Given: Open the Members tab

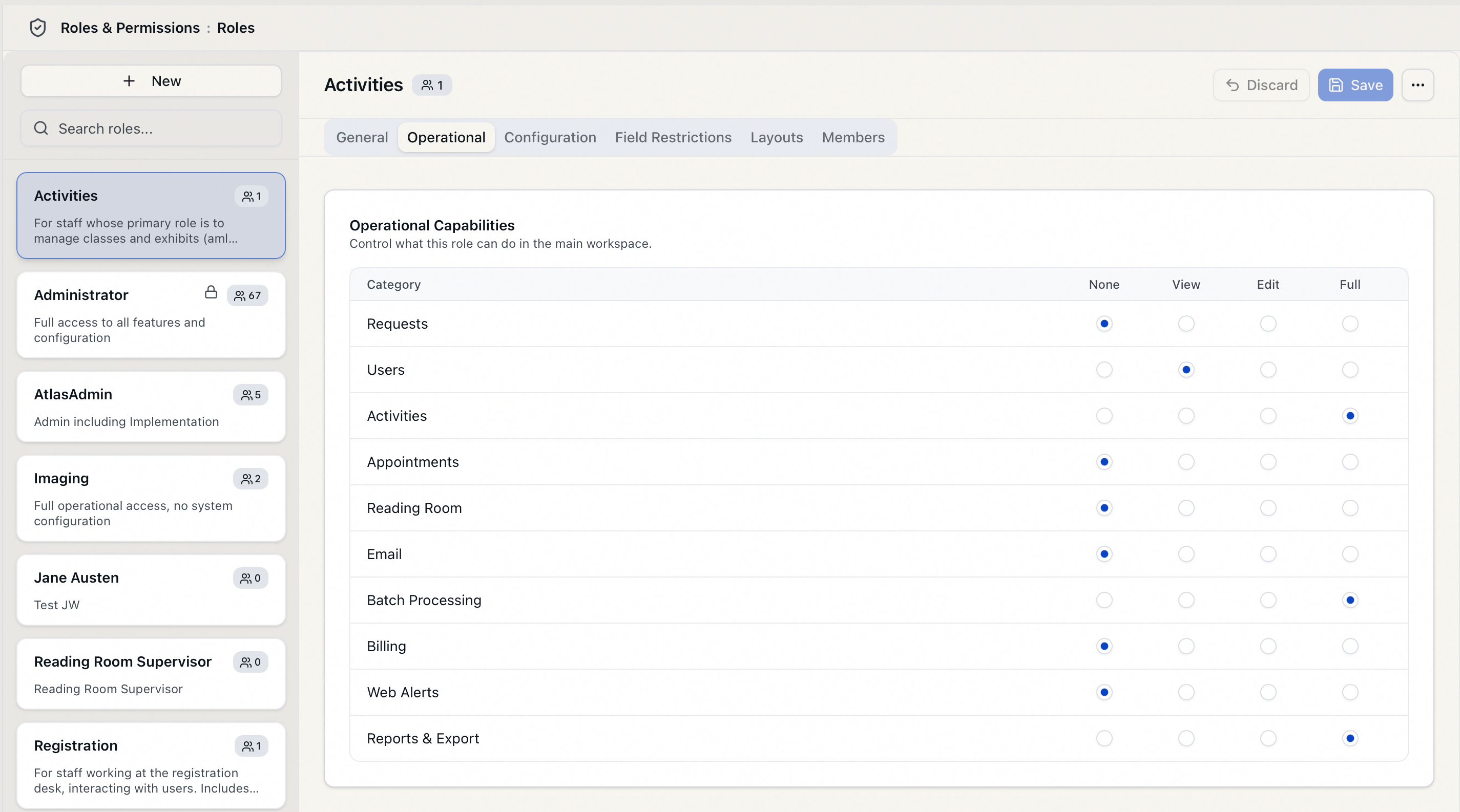Looking at the screenshot, I should pyautogui.click(x=853, y=138).
